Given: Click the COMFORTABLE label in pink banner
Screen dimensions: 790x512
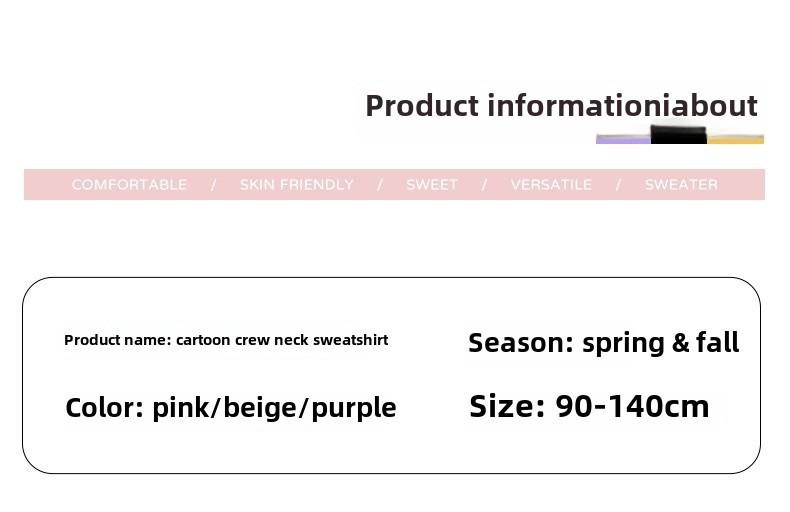Looking at the screenshot, I should (129, 184).
